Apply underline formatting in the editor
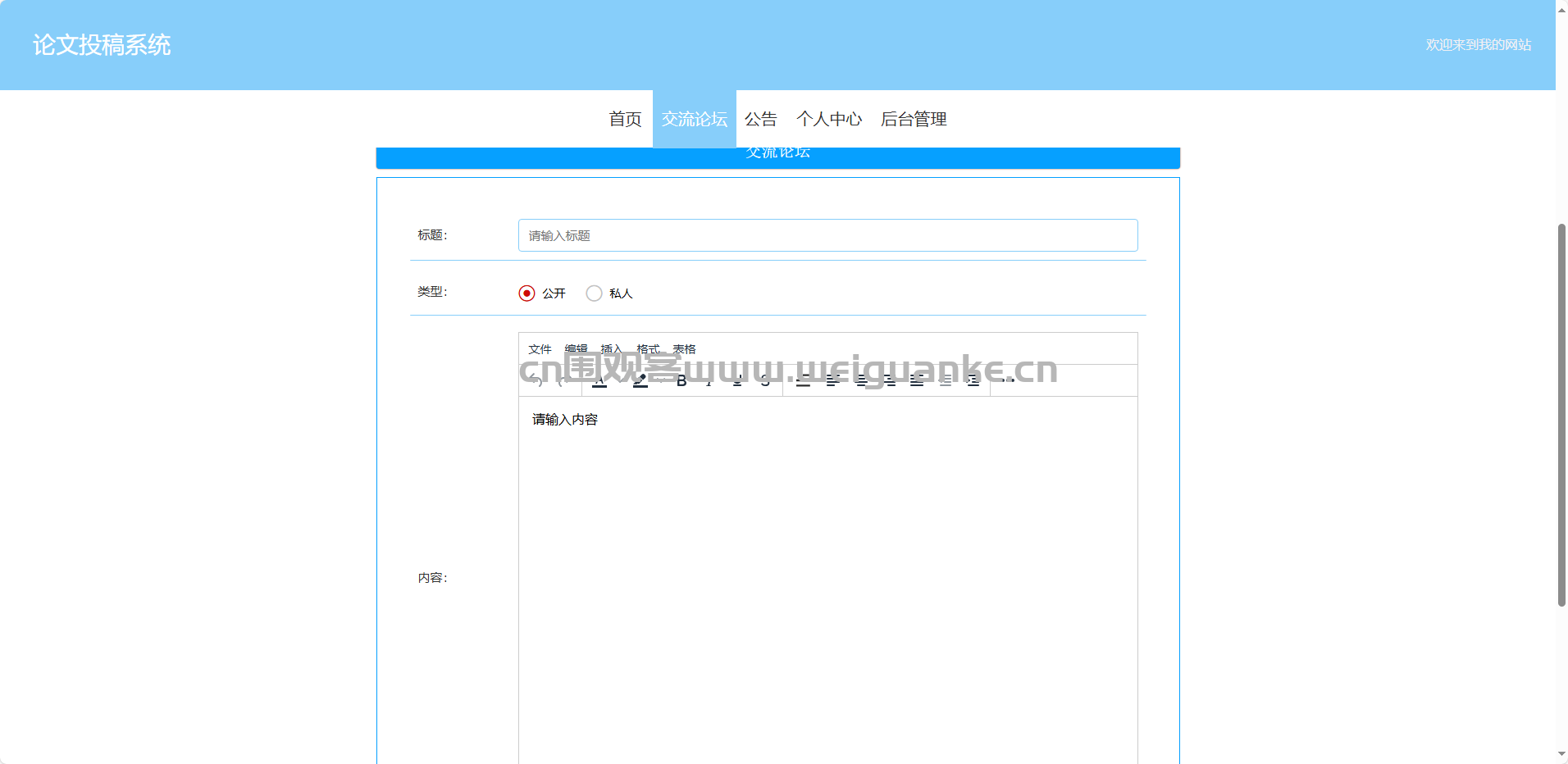The image size is (1568, 764). pos(736,380)
